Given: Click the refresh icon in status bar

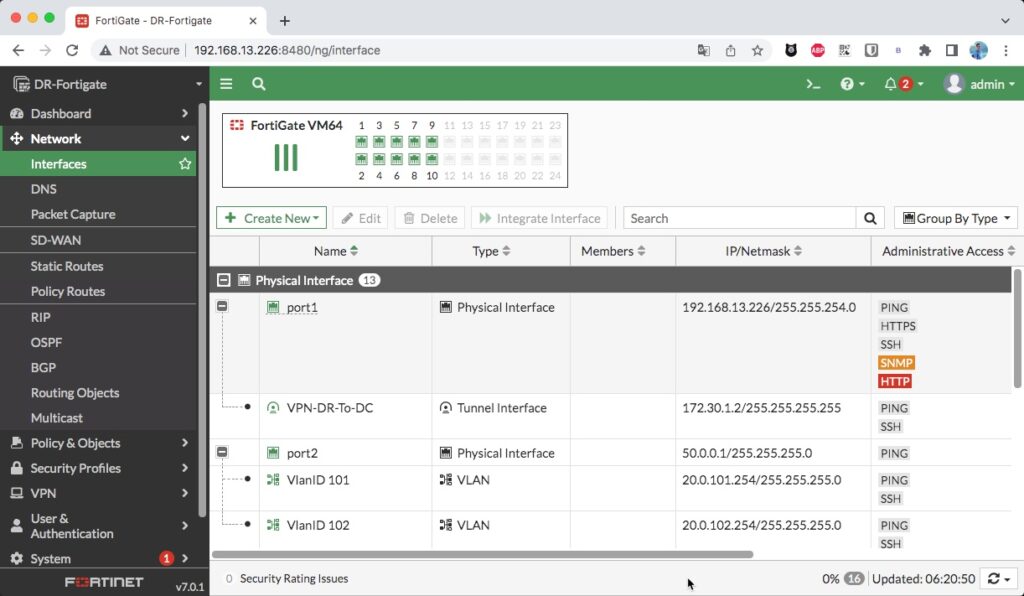Looking at the screenshot, I should pos(993,578).
